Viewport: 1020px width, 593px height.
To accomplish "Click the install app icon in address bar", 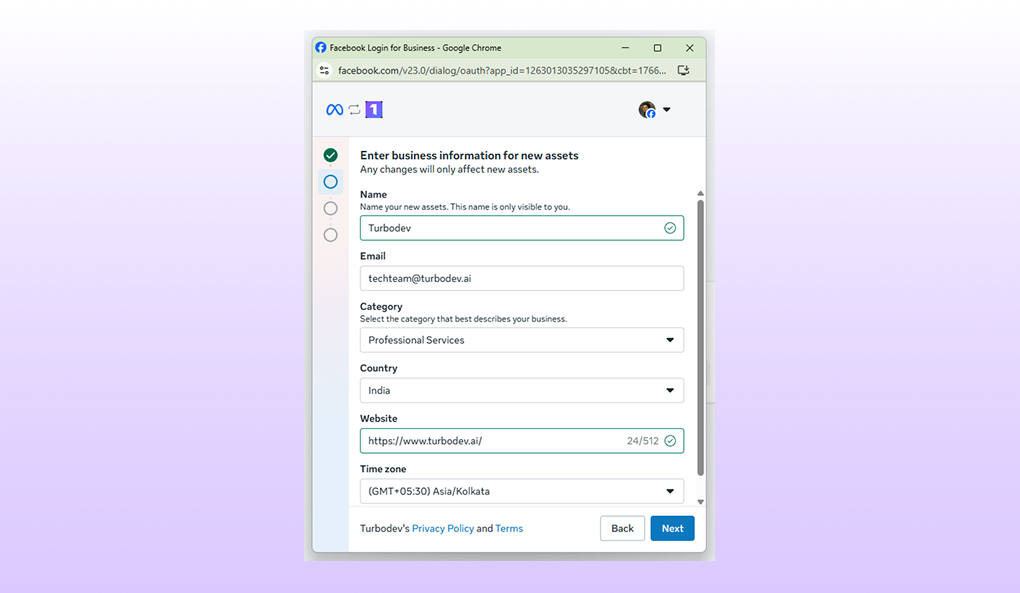I will [x=684, y=70].
